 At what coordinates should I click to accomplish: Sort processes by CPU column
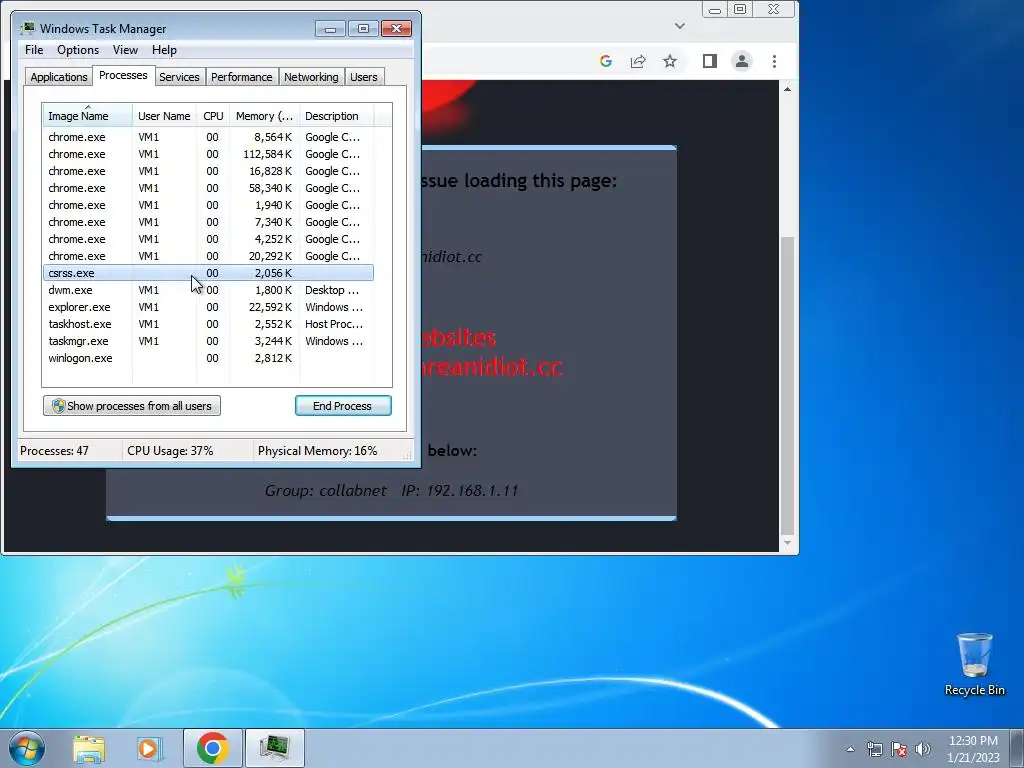213,116
